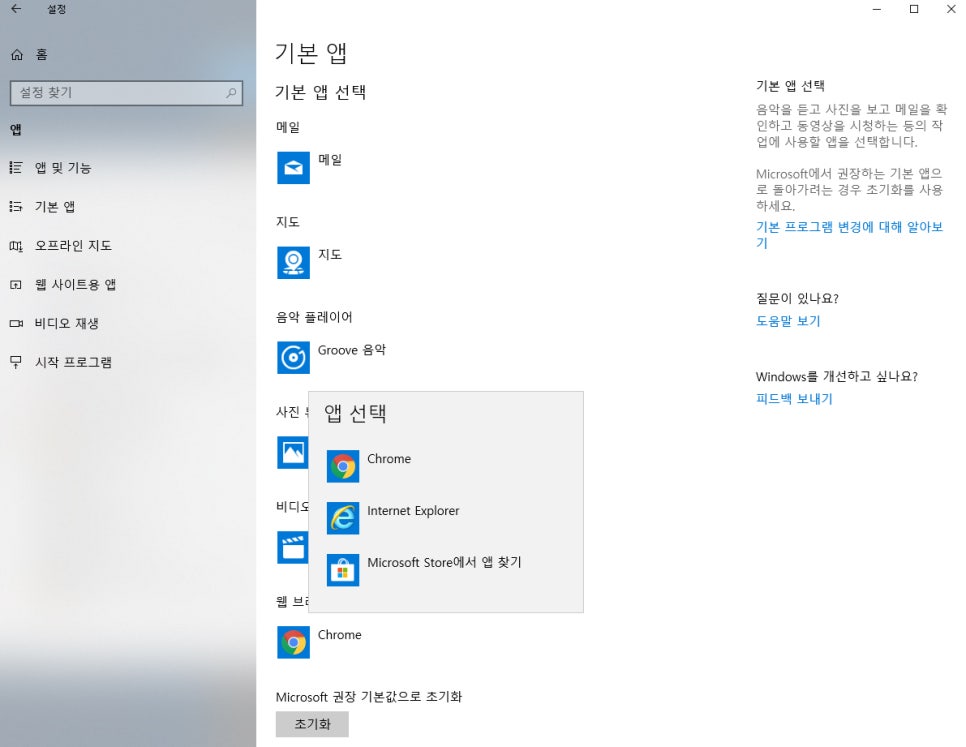Click Chrome icon under web browser section
Image resolution: width=966 pixels, height=747 pixels.
(293, 642)
